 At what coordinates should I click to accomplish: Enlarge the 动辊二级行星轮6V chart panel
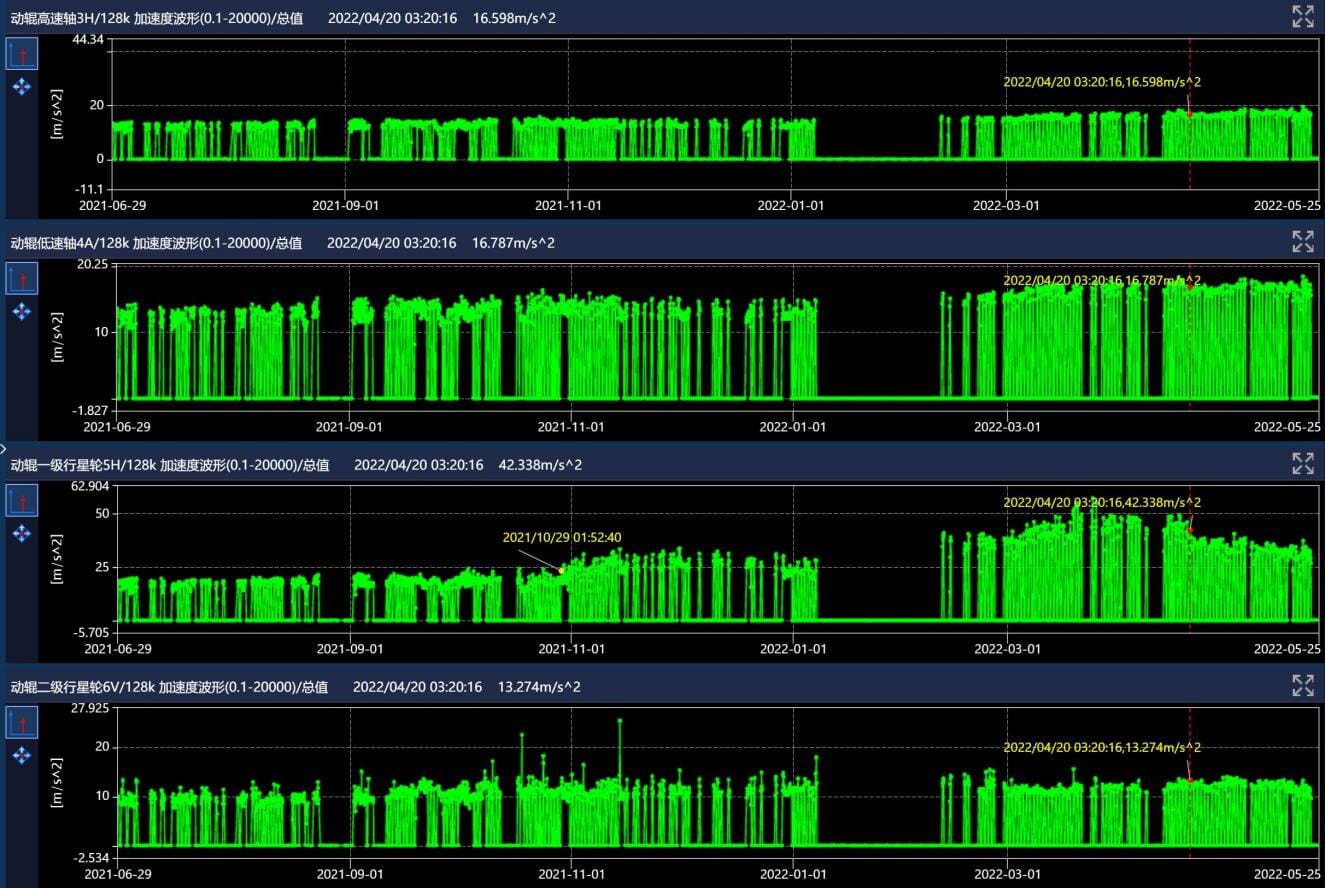point(1302,685)
